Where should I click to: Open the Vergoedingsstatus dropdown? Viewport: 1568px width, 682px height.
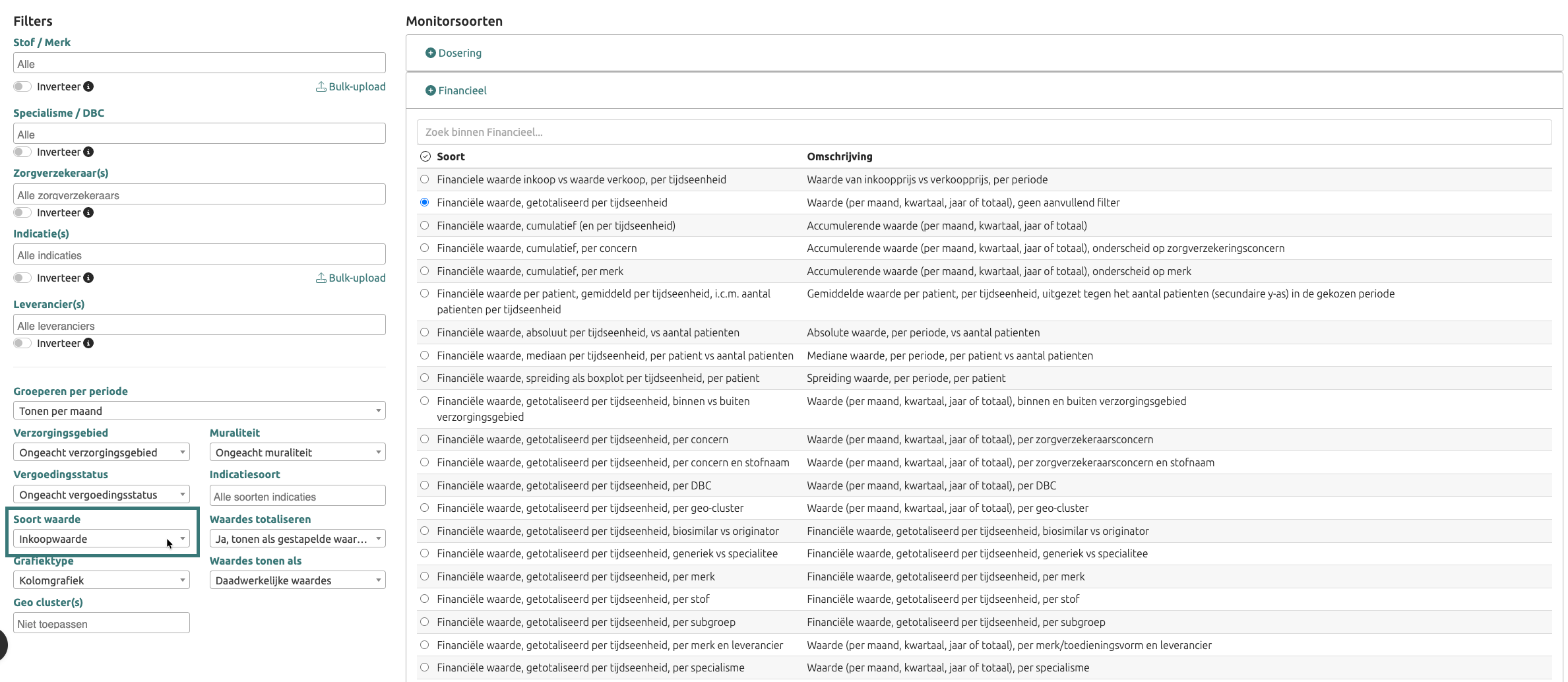click(x=102, y=494)
